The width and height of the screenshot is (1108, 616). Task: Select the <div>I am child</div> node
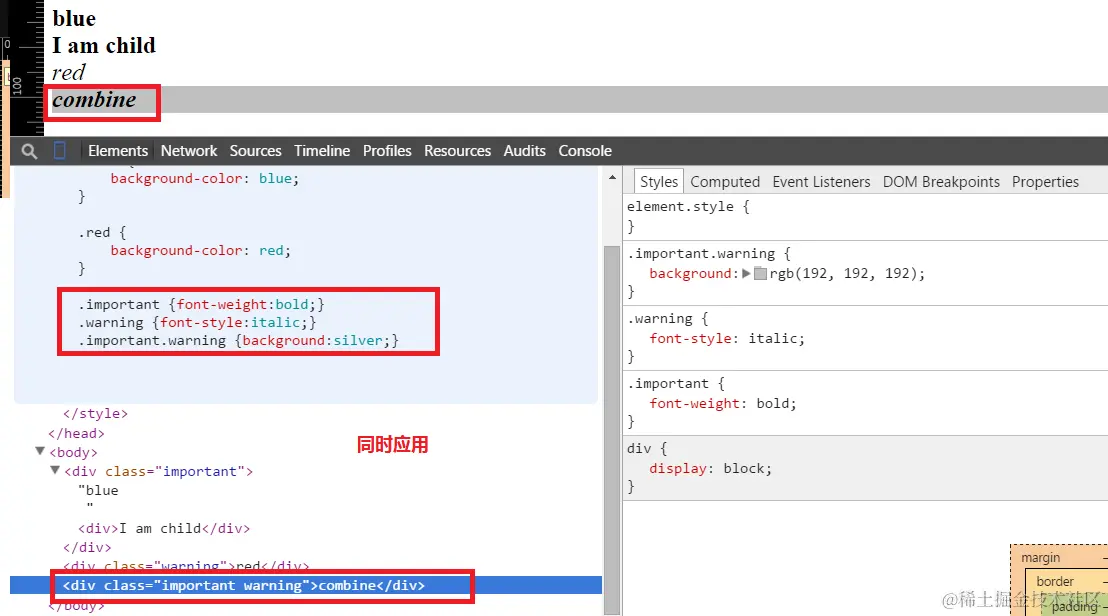[164, 528]
